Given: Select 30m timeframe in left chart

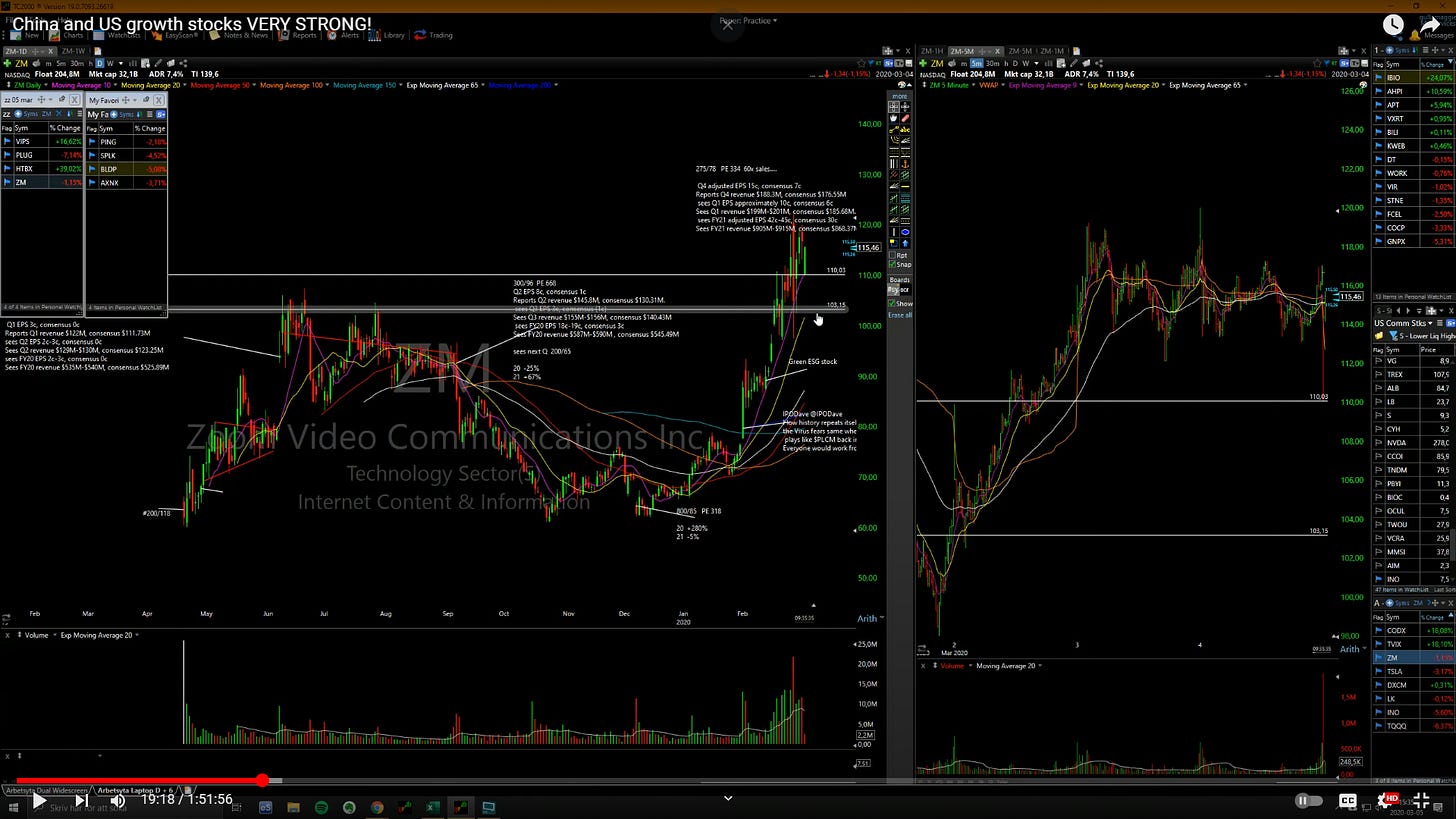Looking at the screenshot, I should click(77, 63).
